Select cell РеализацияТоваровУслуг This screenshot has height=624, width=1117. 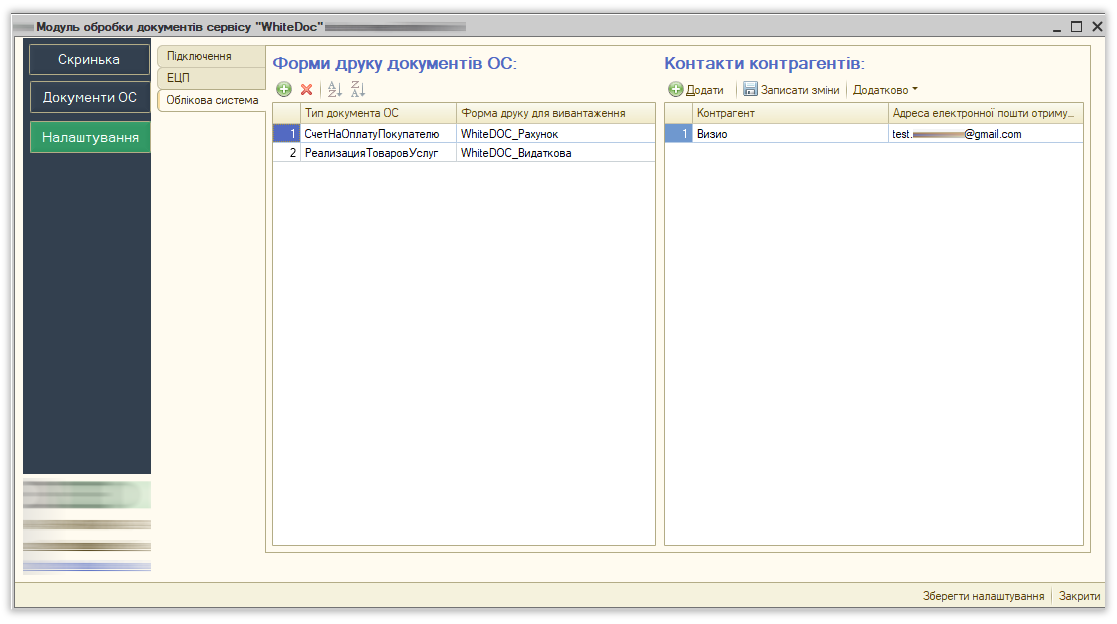(378, 153)
